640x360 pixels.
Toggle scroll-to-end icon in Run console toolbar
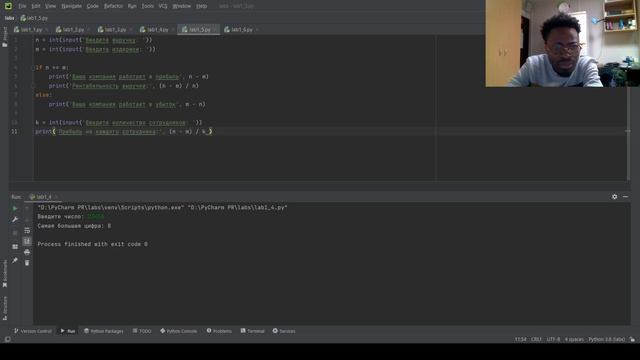[x=27, y=241]
